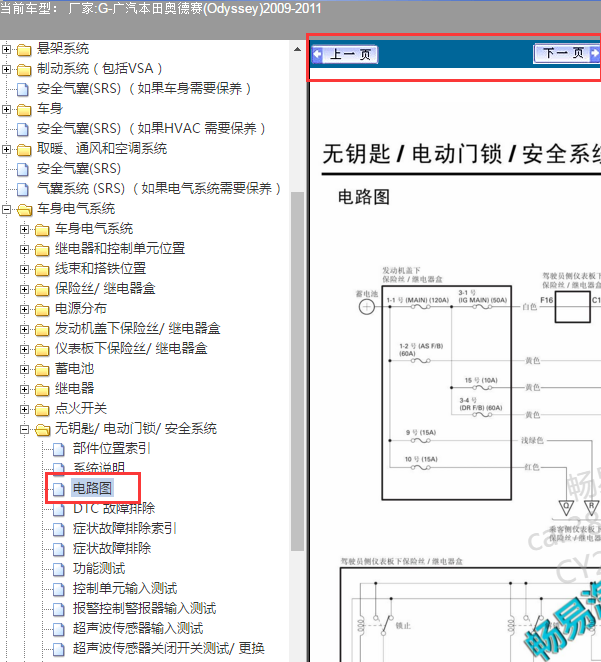Open the 报警控制警报器输入测试 page
Image resolution: width=601 pixels, height=662 pixels.
point(144,608)
